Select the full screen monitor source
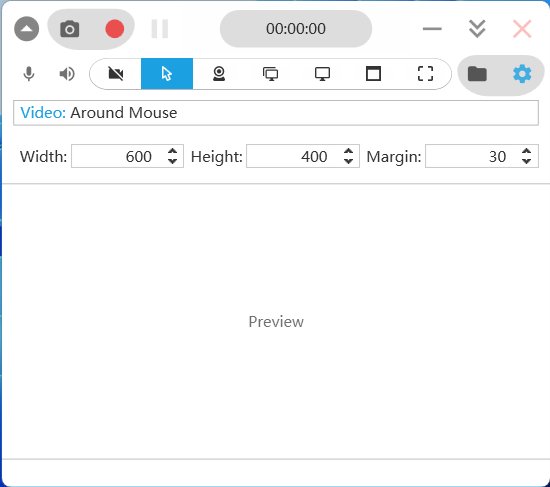 pos(322,74)
